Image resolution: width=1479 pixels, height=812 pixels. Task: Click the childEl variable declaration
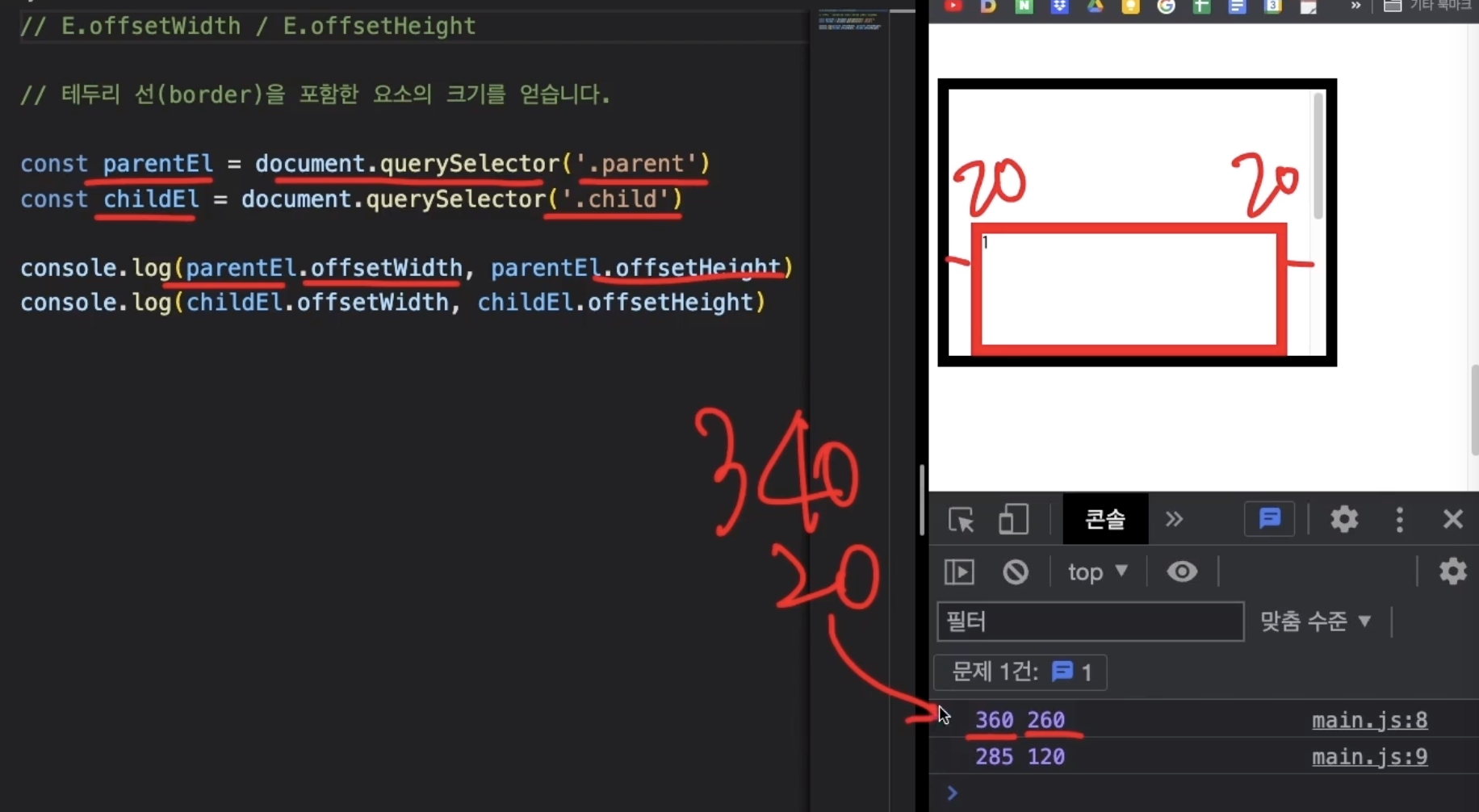point(151,199)
